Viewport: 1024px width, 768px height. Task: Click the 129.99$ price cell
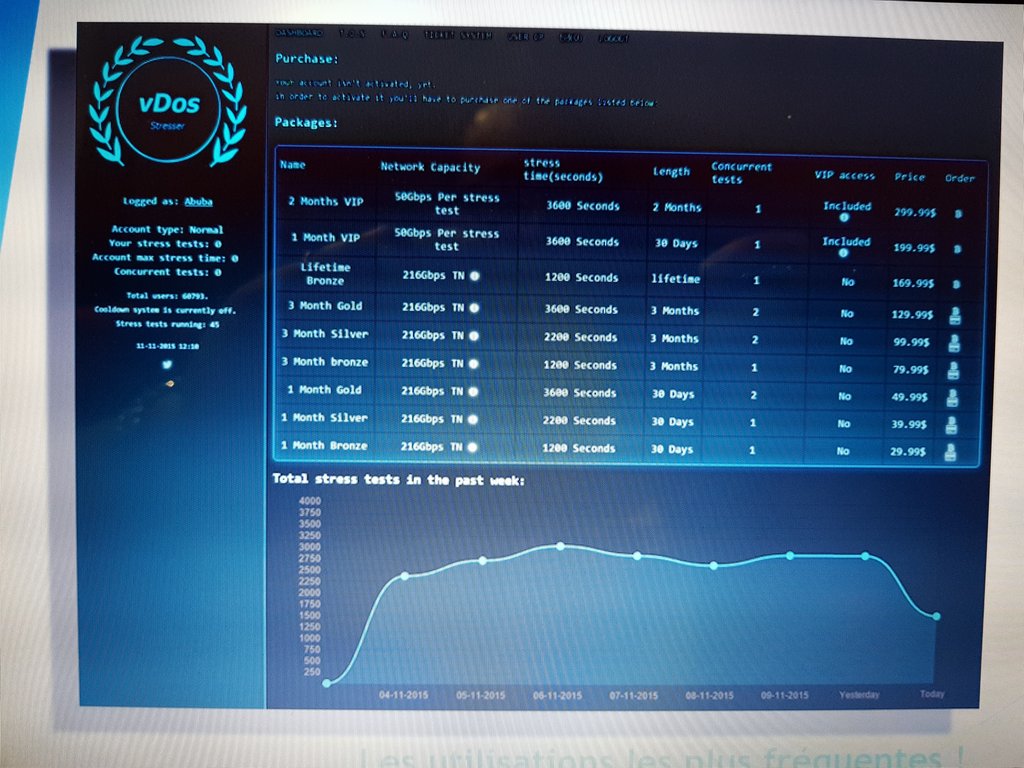click(x=912, y=315)
